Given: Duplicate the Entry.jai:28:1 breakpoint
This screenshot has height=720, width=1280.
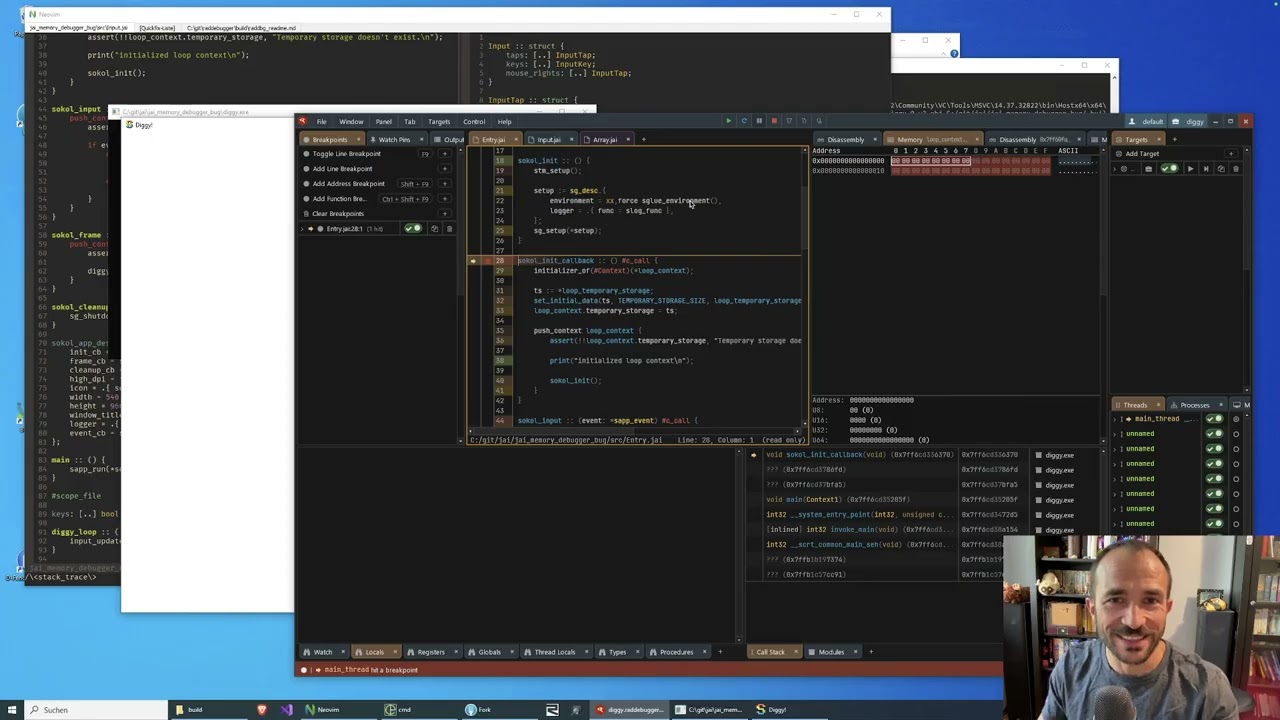Looking at the screenshot, I should click(434, 229).
